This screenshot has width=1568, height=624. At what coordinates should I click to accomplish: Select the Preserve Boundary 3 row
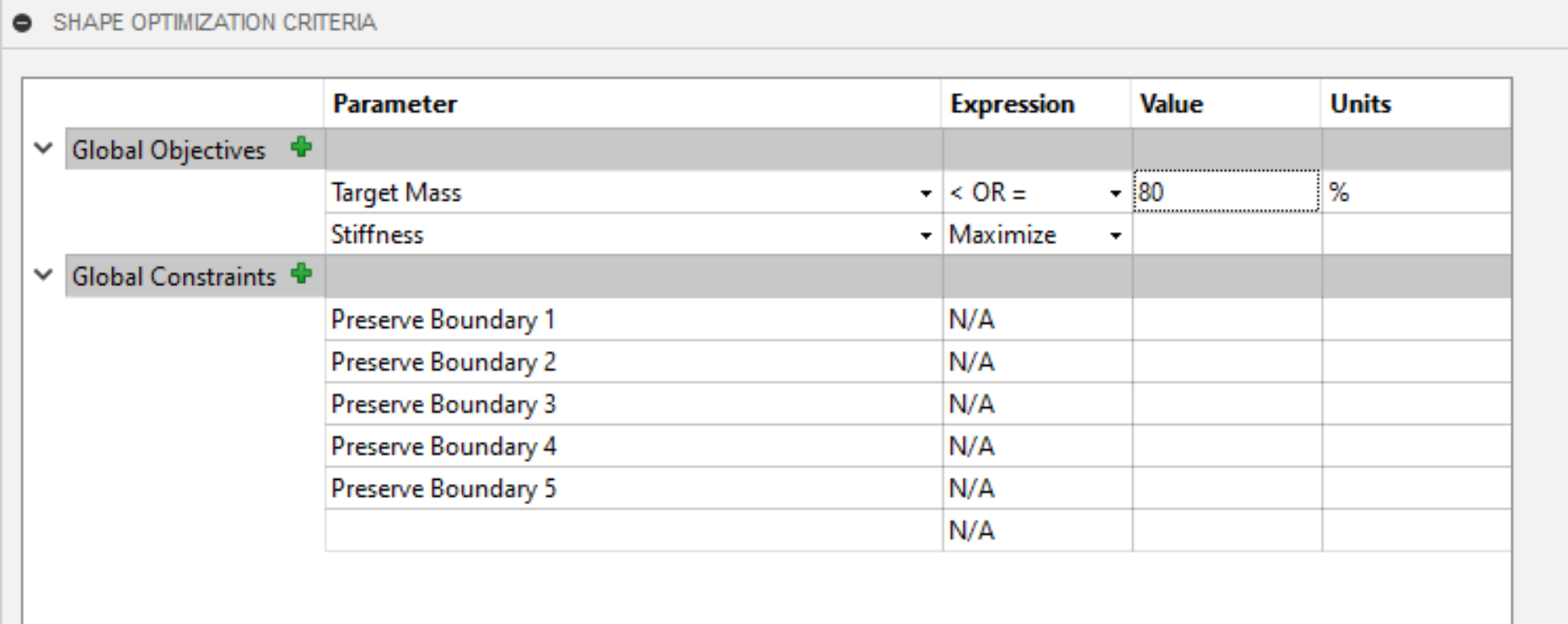pyautogui.click(x=918, y=404)
